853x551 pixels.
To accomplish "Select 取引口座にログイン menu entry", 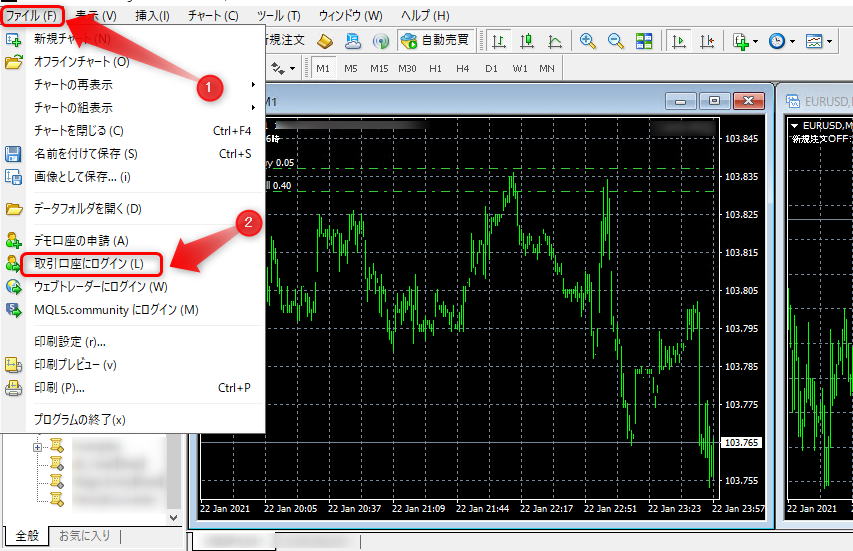I will pyautogui.click(x=89, y=265).
